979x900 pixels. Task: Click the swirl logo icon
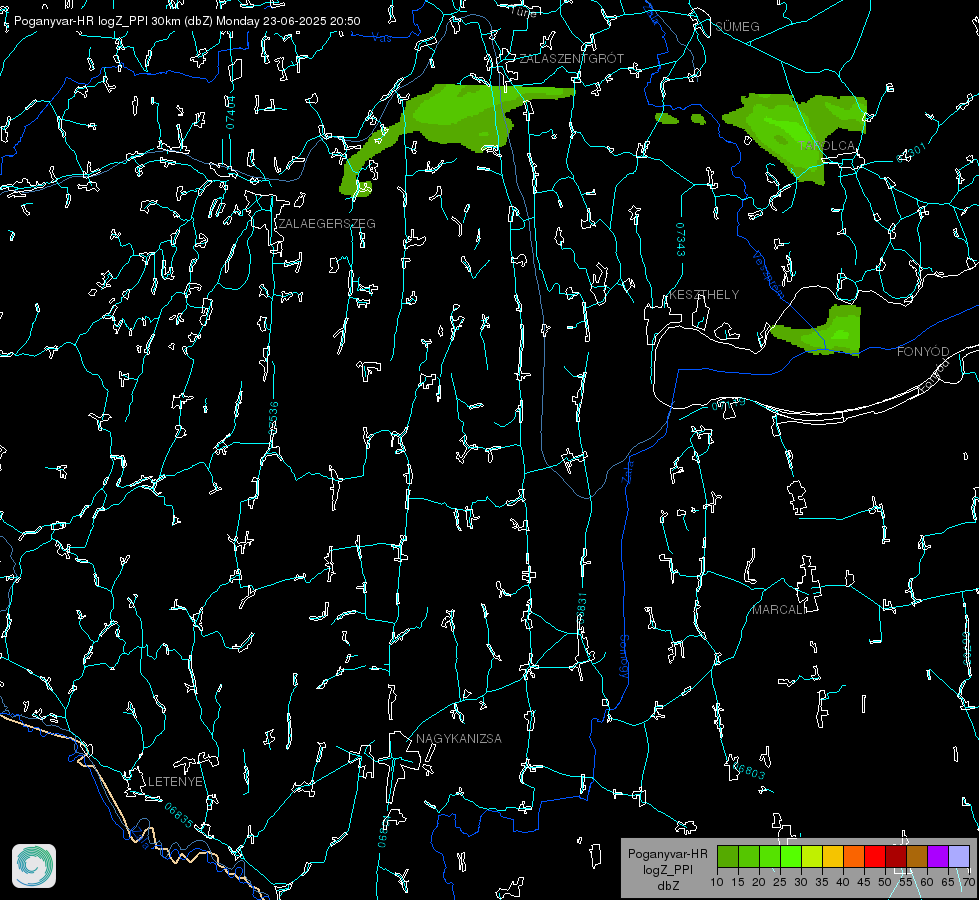tap(34, 866)
